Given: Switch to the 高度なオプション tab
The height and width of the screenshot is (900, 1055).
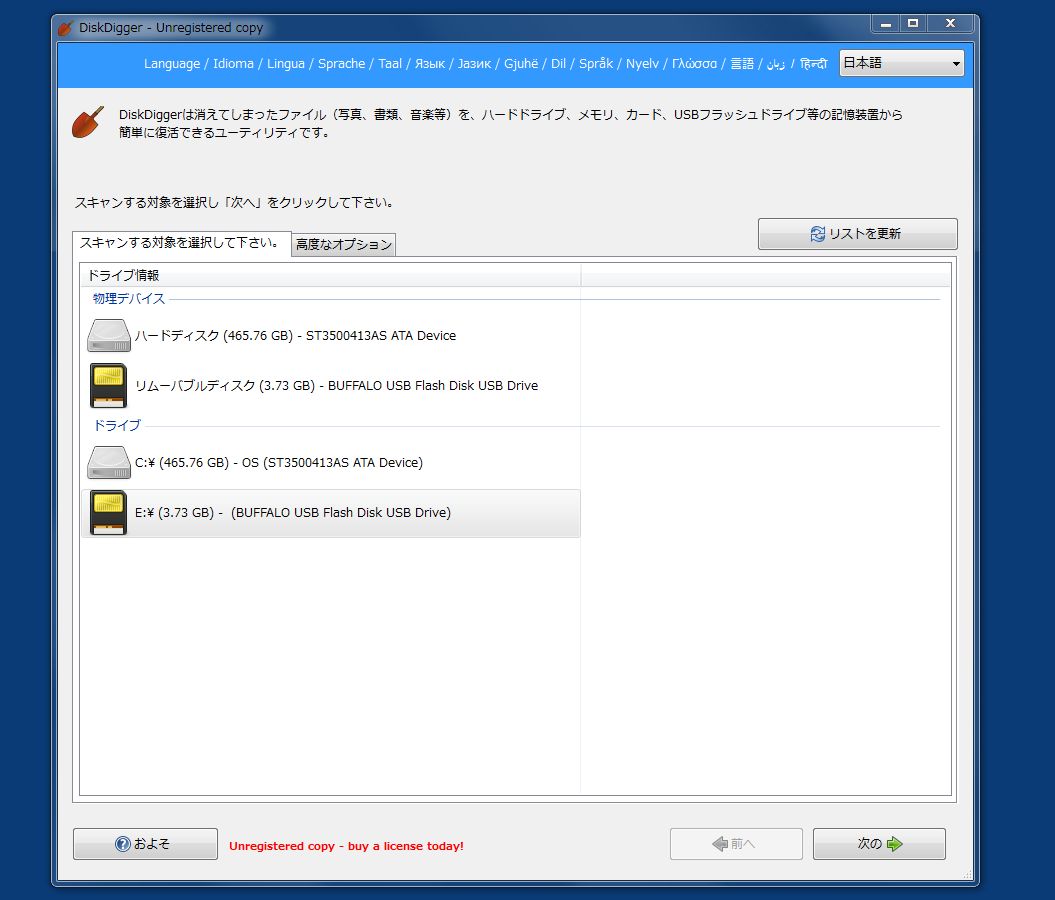Looking at the screenshot, I should 344,244.
